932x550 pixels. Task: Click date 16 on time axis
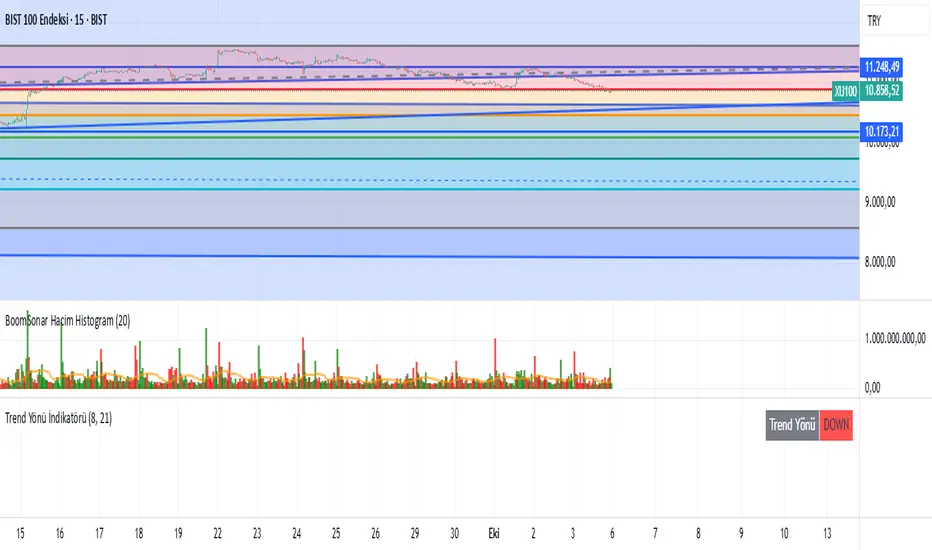pyautogui.click(x=59, y=533)
